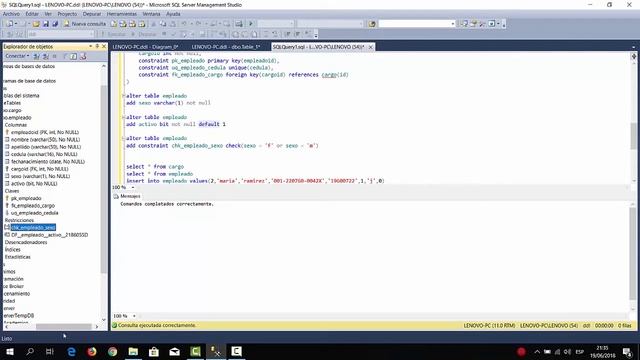Open the active documents list dropdown

[633, 47]
